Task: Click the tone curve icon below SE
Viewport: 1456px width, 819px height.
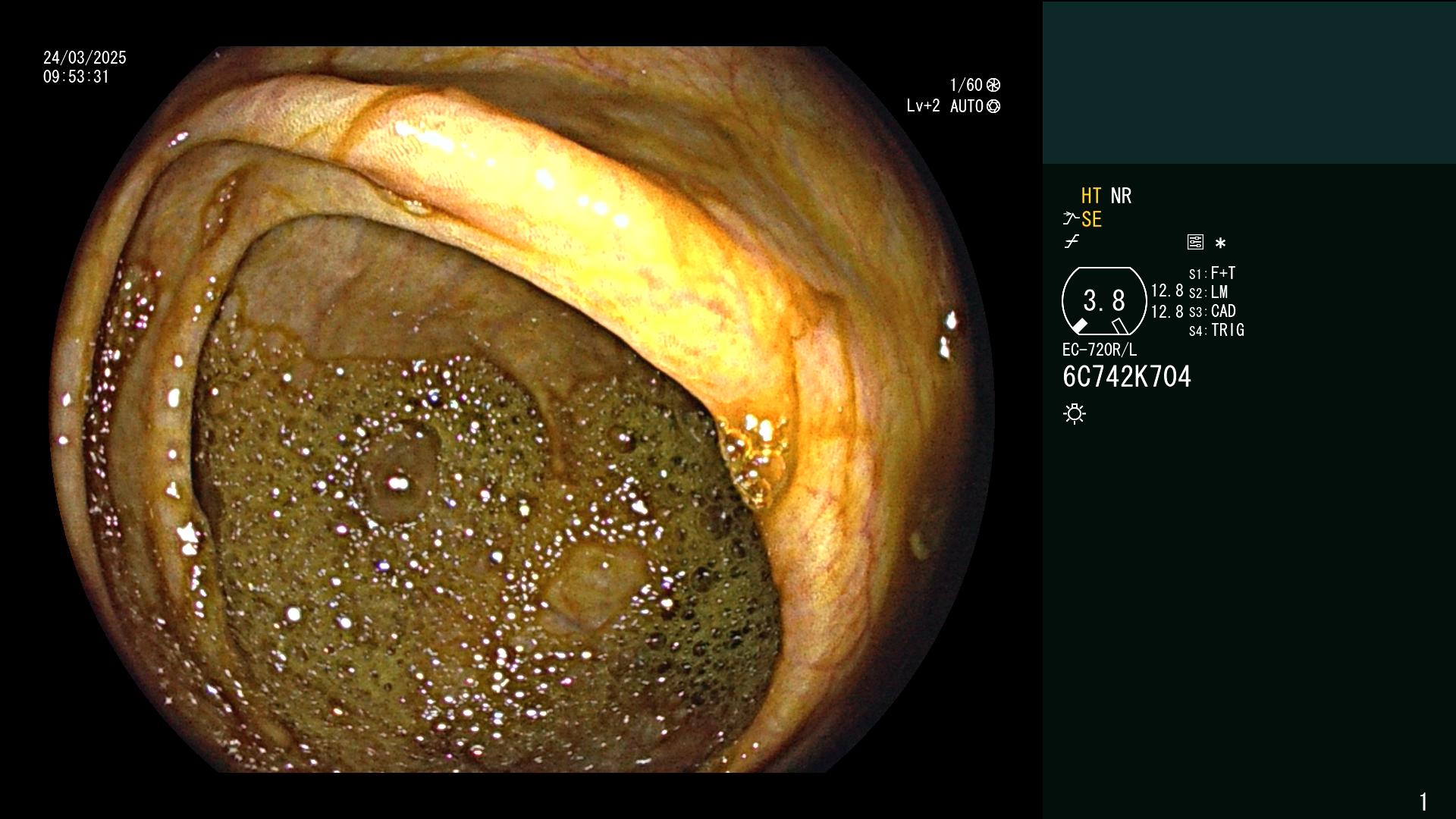Action: (x=1072, y=242)
